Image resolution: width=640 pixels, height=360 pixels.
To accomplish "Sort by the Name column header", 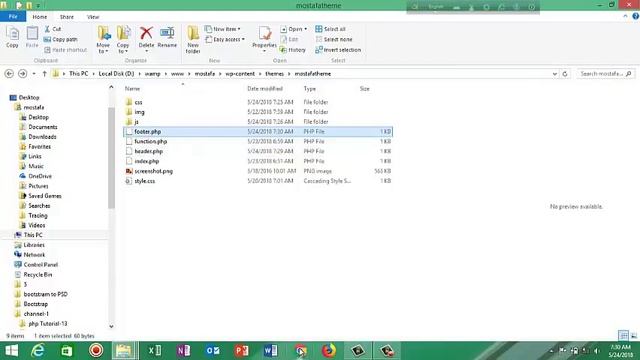I will click(x=132, y=89).
